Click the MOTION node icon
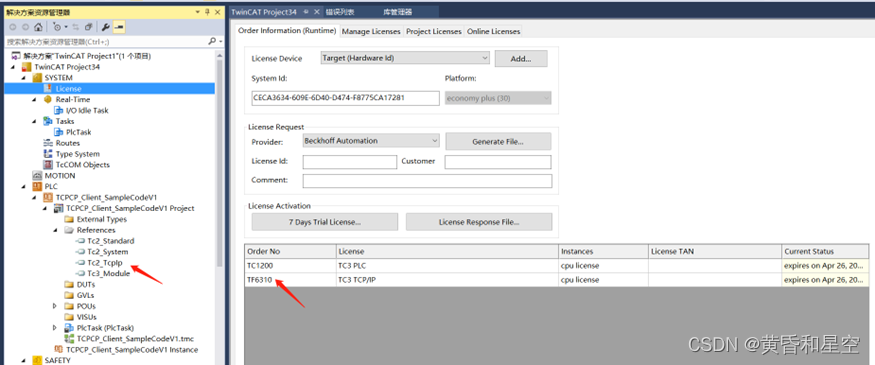Screen dimensions: 875x365 37,175
